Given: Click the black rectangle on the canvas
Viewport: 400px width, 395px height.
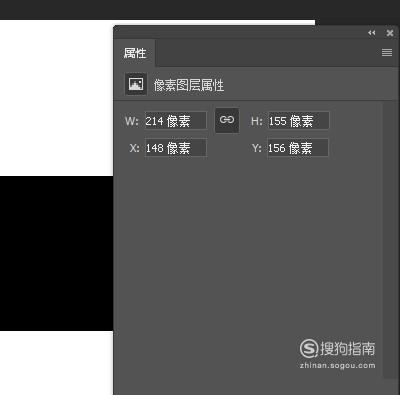Looking at the screenshot, I should pos(56,253).
